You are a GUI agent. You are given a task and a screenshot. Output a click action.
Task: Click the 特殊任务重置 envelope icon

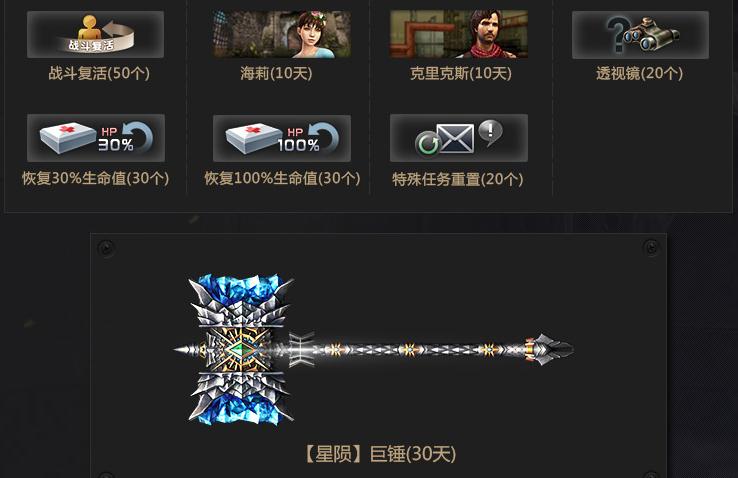[x=459, y=138]
